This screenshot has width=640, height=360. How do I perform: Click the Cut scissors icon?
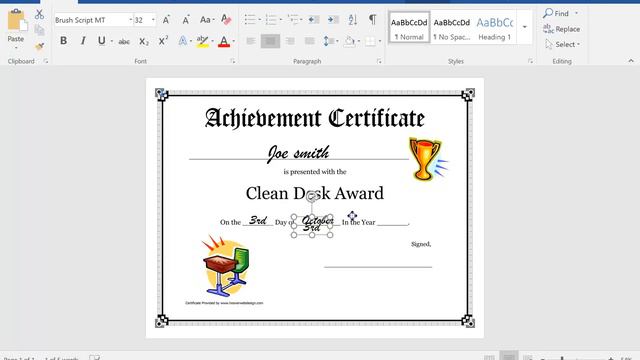pyautogui.click(x=39, y=15)
